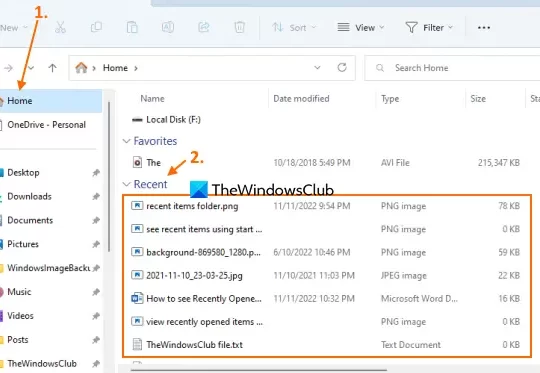Open WindowsImageBackup in the sidebar

(48, 268)
